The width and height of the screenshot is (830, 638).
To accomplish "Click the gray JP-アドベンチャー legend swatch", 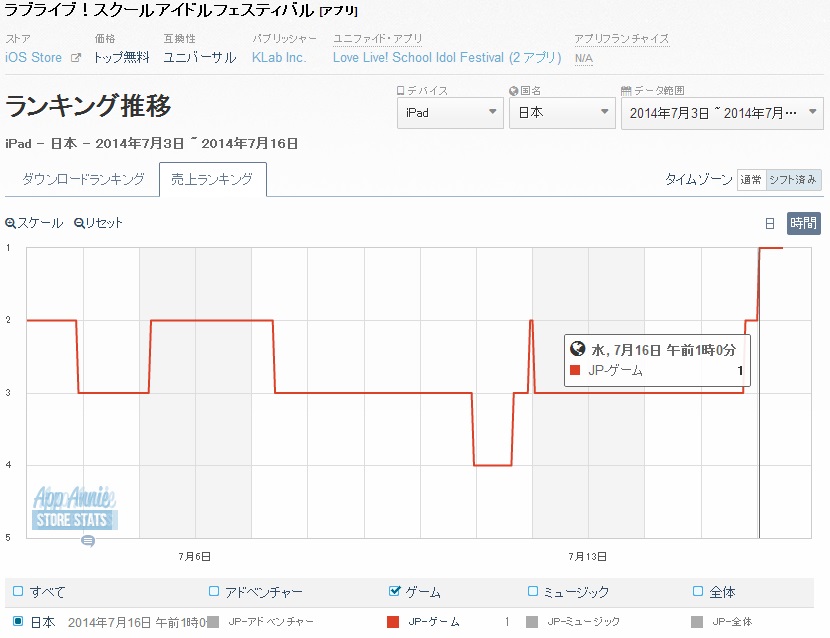I will coord(213,622).
